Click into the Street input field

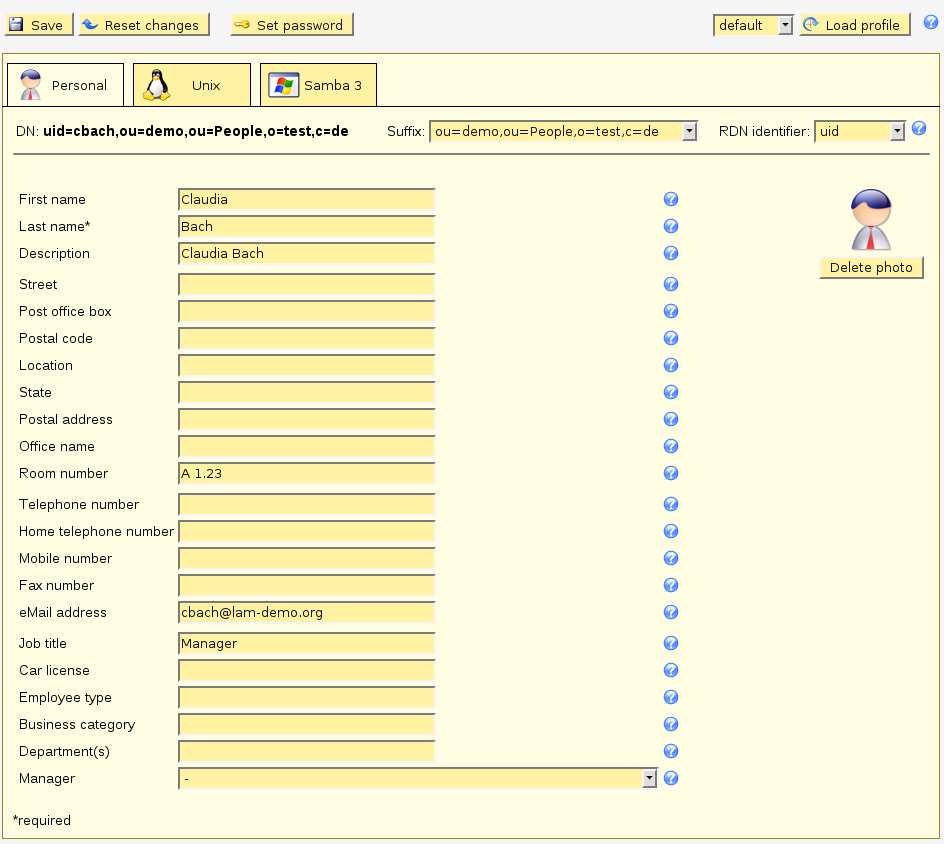[x=306, y=285]
